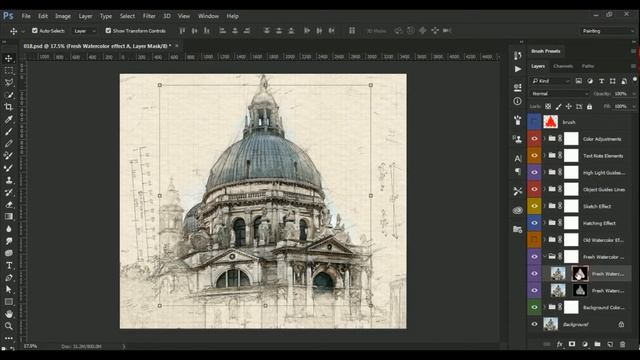Select the Lasso tool
Screen dimensions: 640x360
(9, 82)
